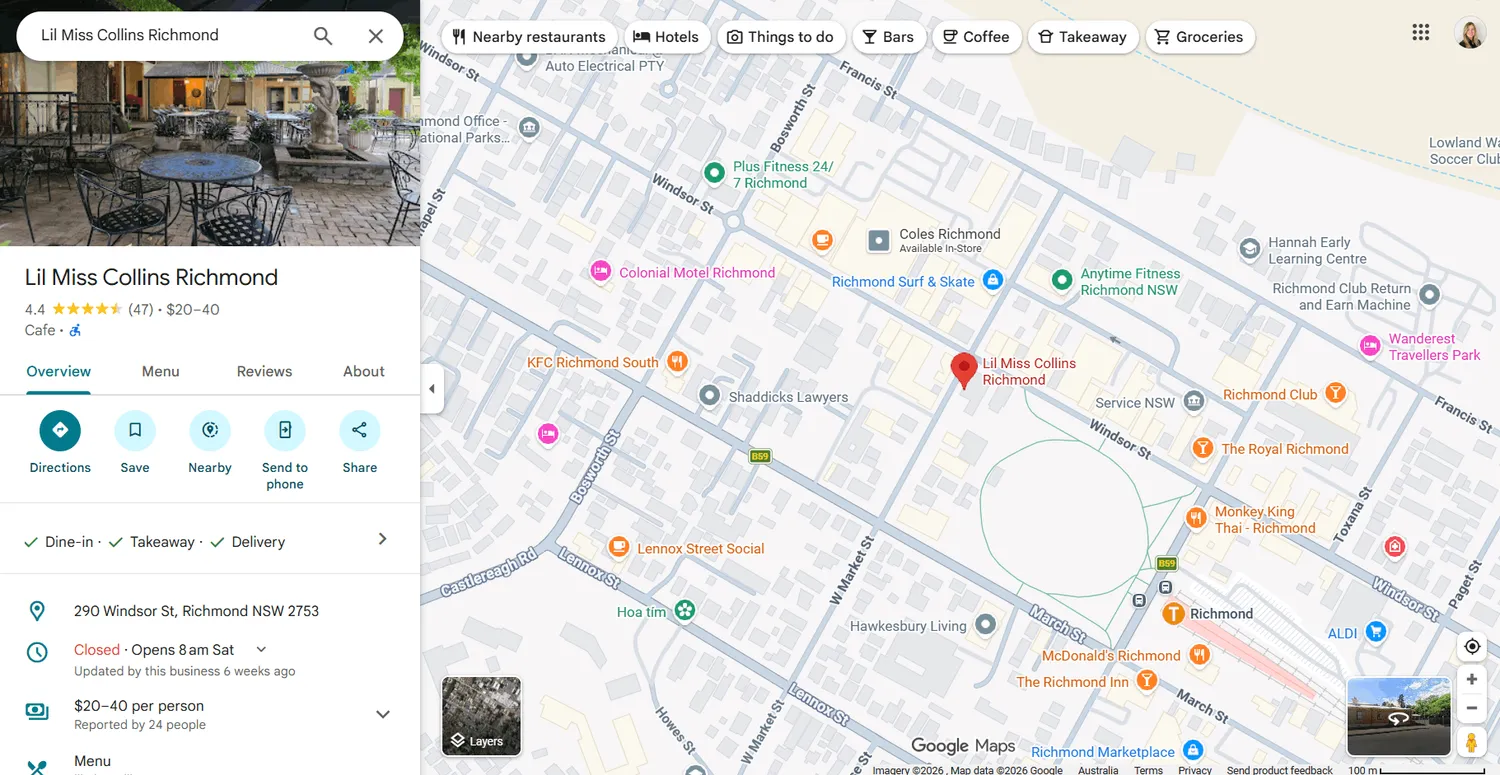Screen dimensions: 1500x775
Task: Collapse the side panel arrow
Action: [432, 389]
